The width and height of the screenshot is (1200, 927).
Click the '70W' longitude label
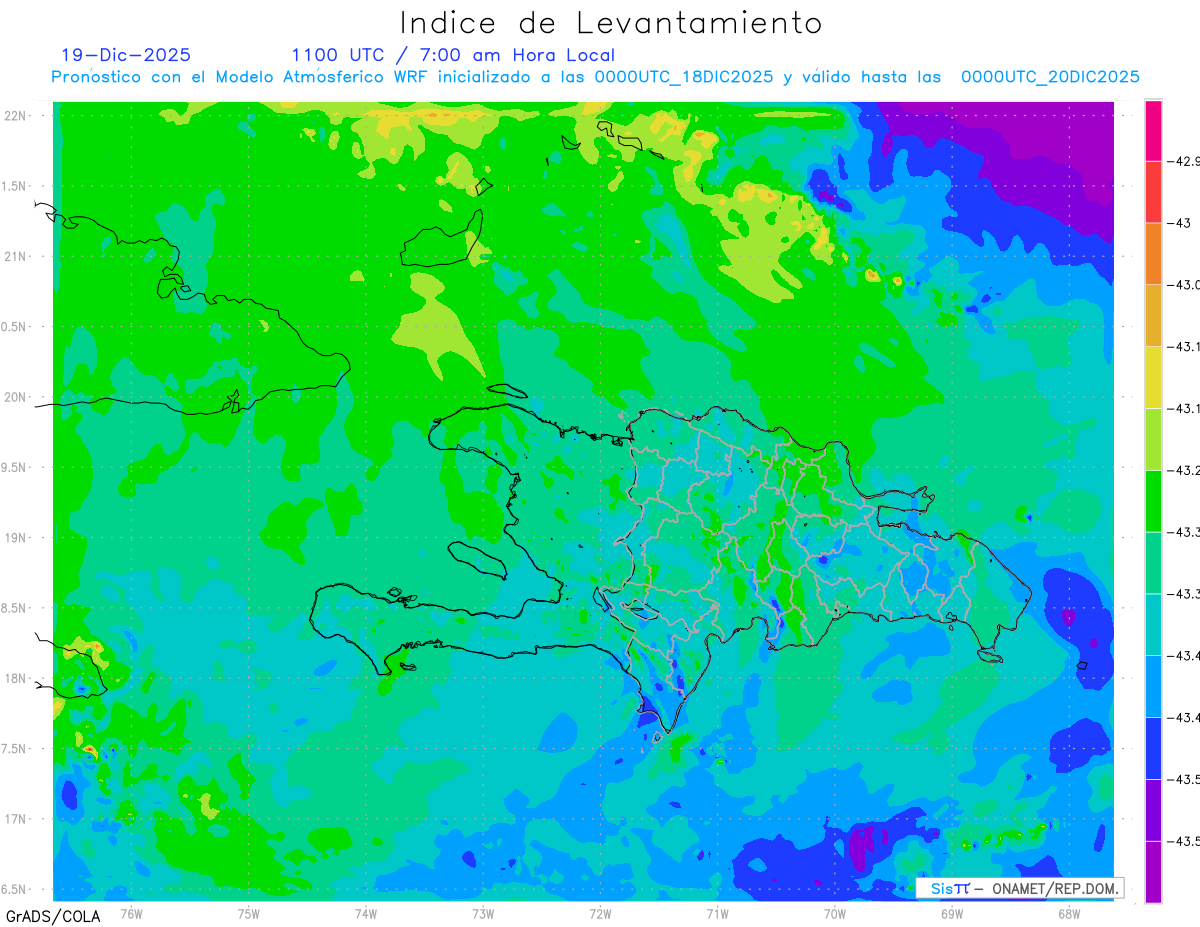click(x=834, y=913)
